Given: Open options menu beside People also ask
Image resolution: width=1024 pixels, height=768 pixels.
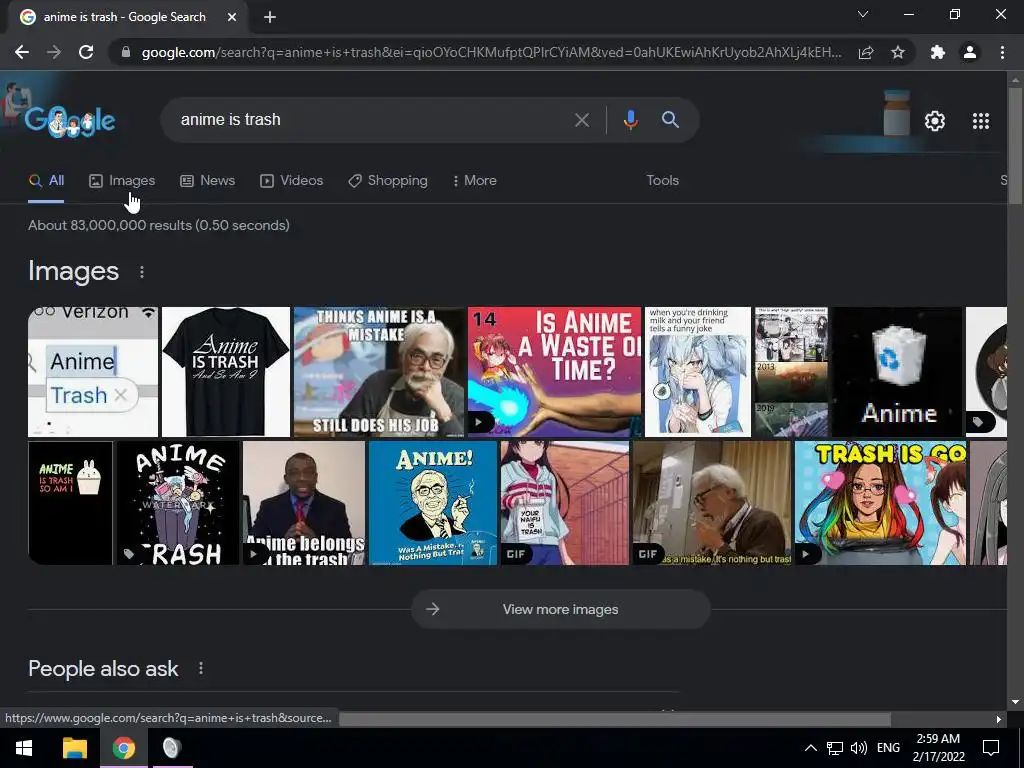Looking at the screenshot, I should pos(200,669).
